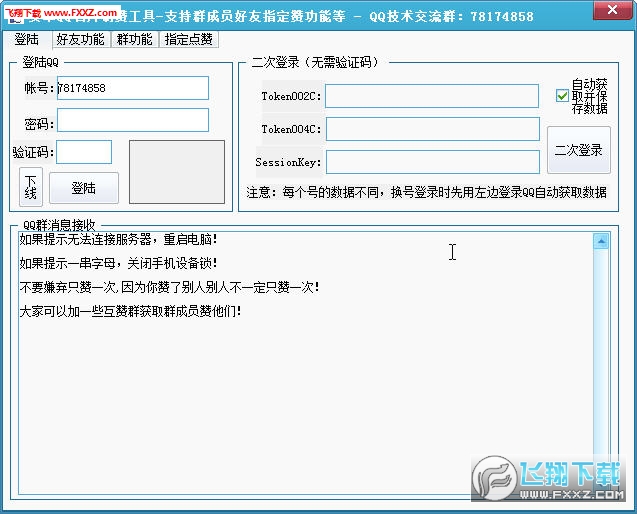Click the SessionKey input field
The width and height of the screenshot is (637, 514).
[x=433, y=162]
